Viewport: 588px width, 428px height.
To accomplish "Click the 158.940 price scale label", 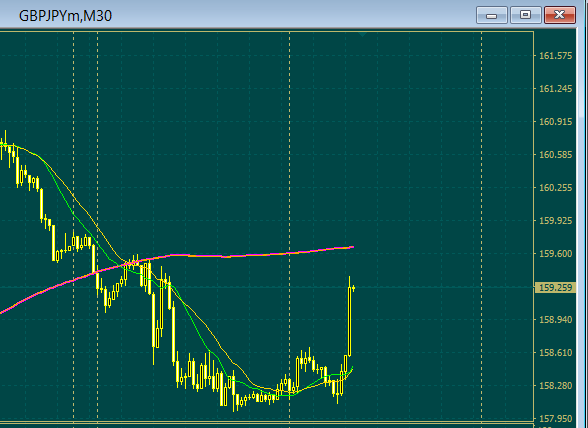I will click(555, 320).
